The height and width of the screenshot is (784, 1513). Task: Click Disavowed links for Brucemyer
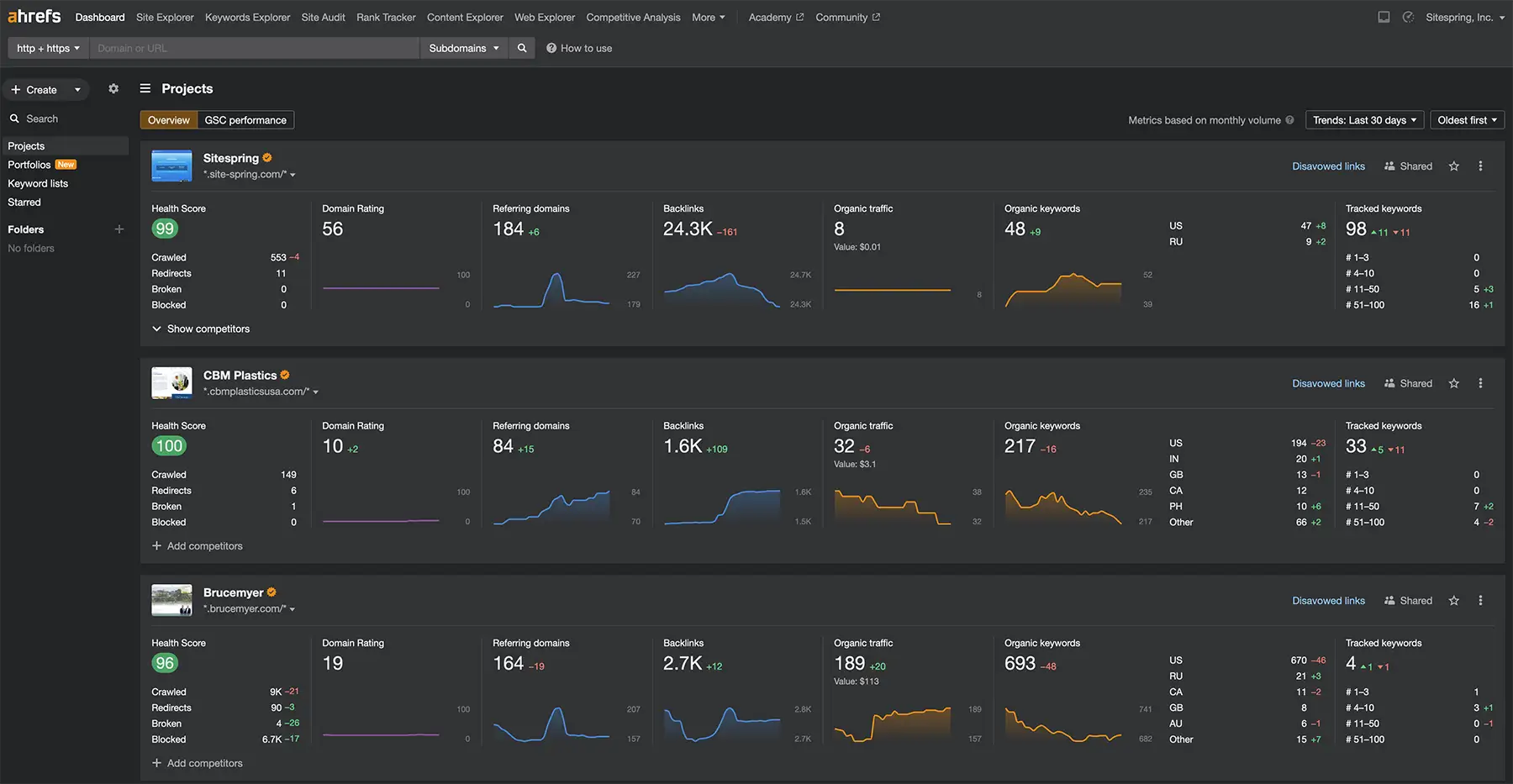(1328, 601)
